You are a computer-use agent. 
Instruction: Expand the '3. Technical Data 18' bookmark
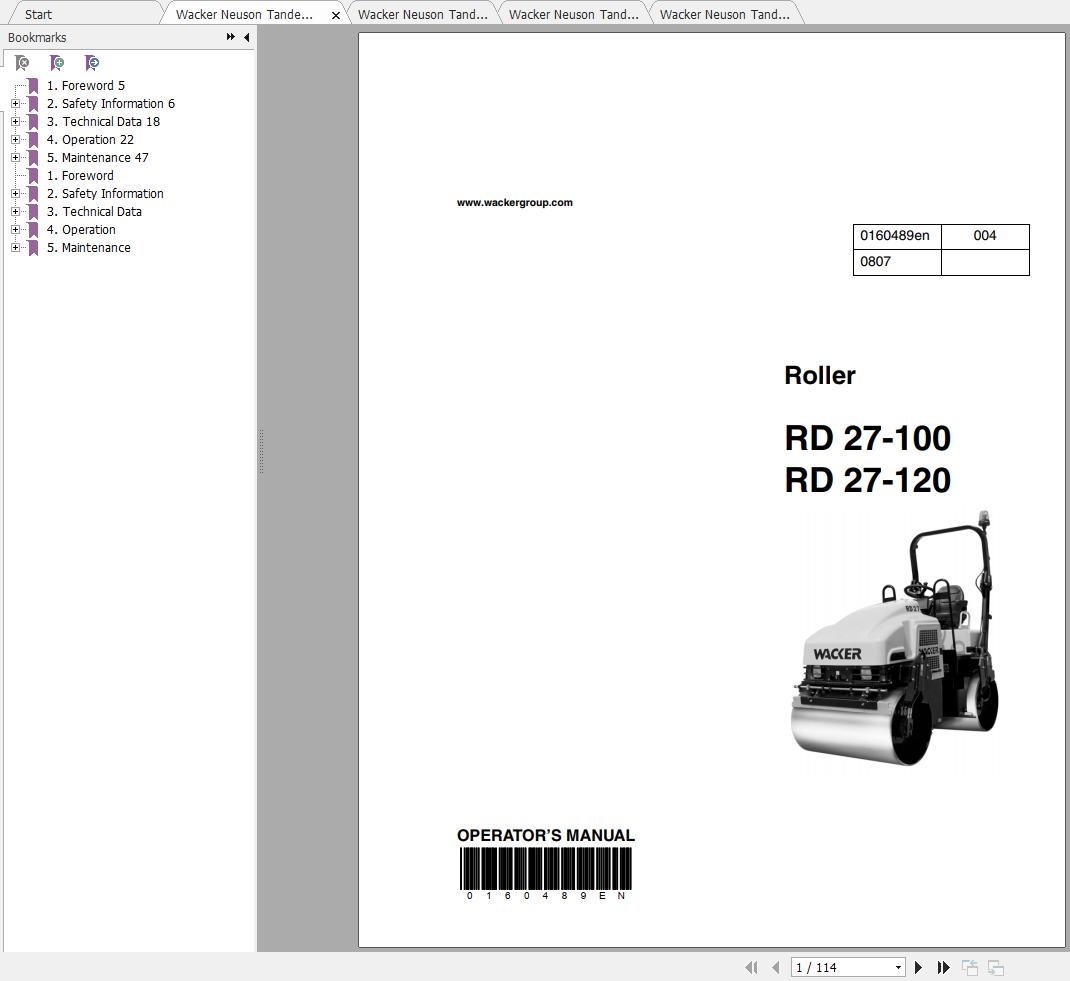click(x=14, y=121)
